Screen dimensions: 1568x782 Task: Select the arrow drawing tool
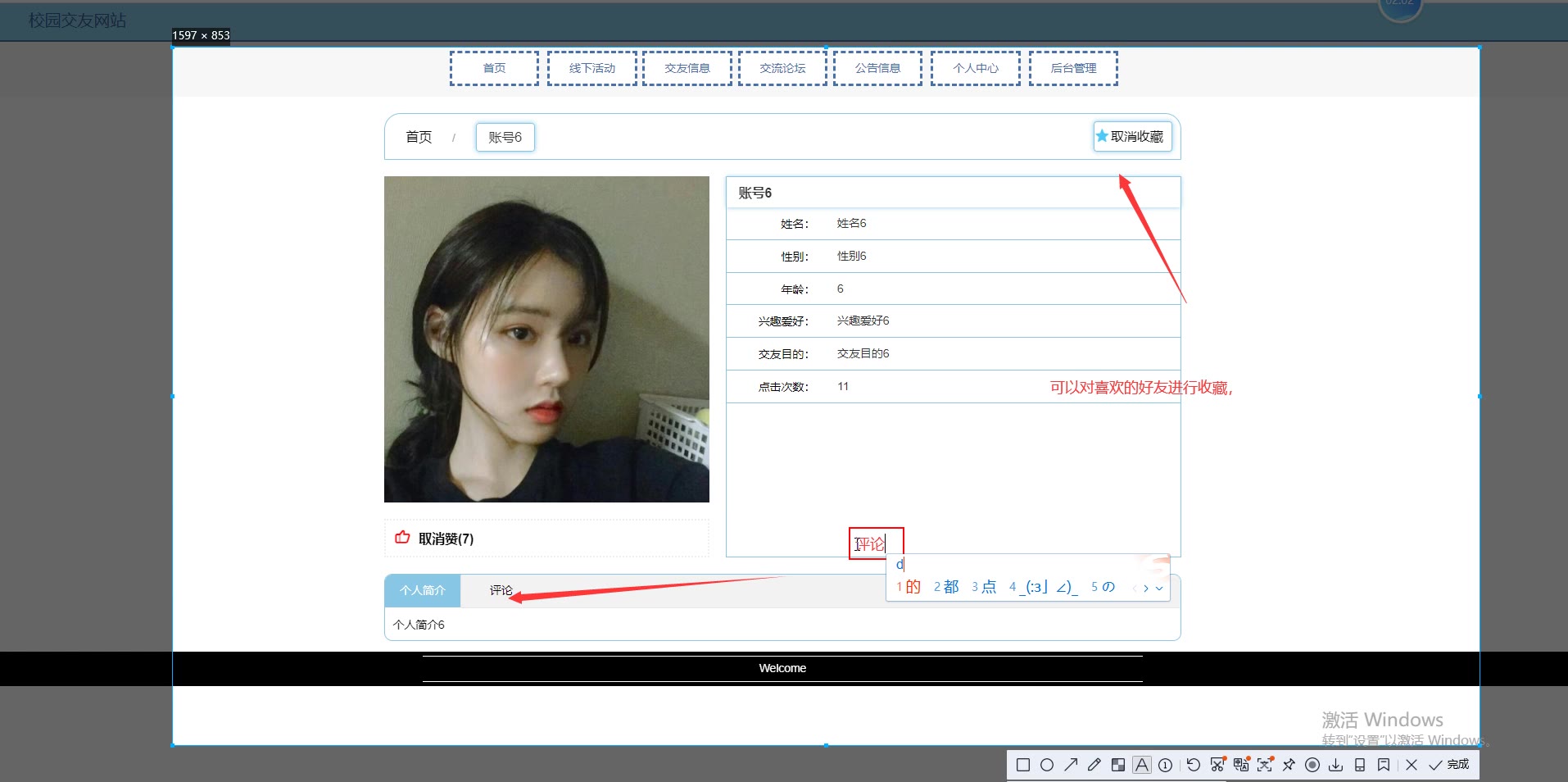tap(1071, 765)
